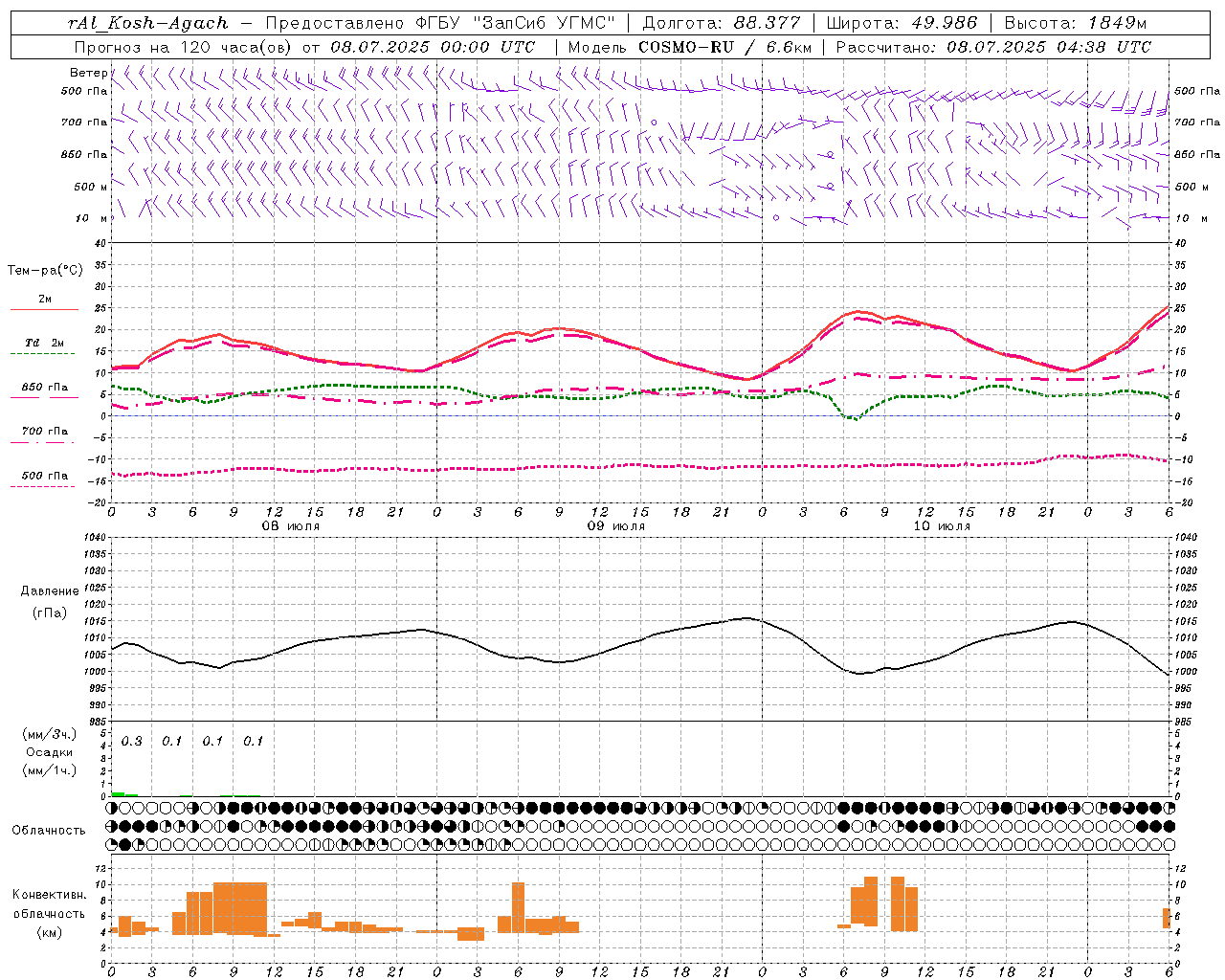Click the Облачность cloud cover label

coord(49,831)
